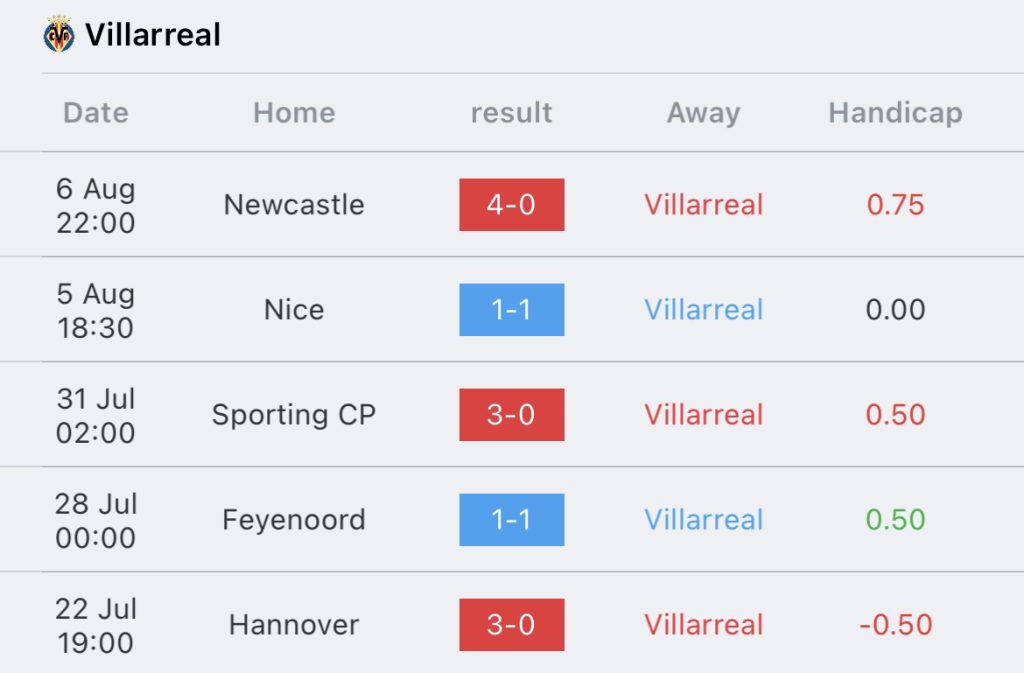Open the Villarreal team title
The height and width of the screenshot is (673, 1024).
point(153,35)
